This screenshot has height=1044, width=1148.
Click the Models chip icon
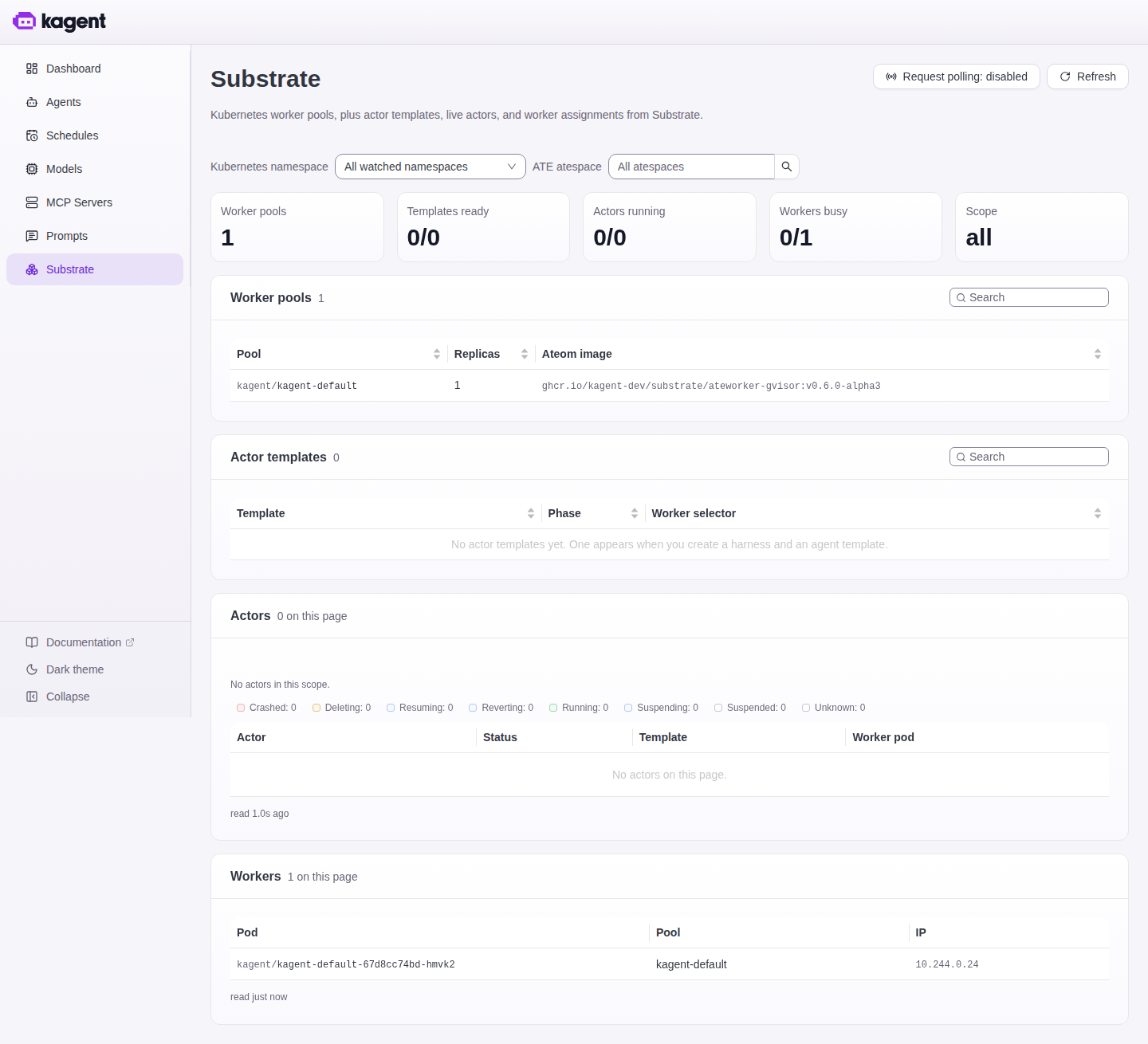pos(32,169)
